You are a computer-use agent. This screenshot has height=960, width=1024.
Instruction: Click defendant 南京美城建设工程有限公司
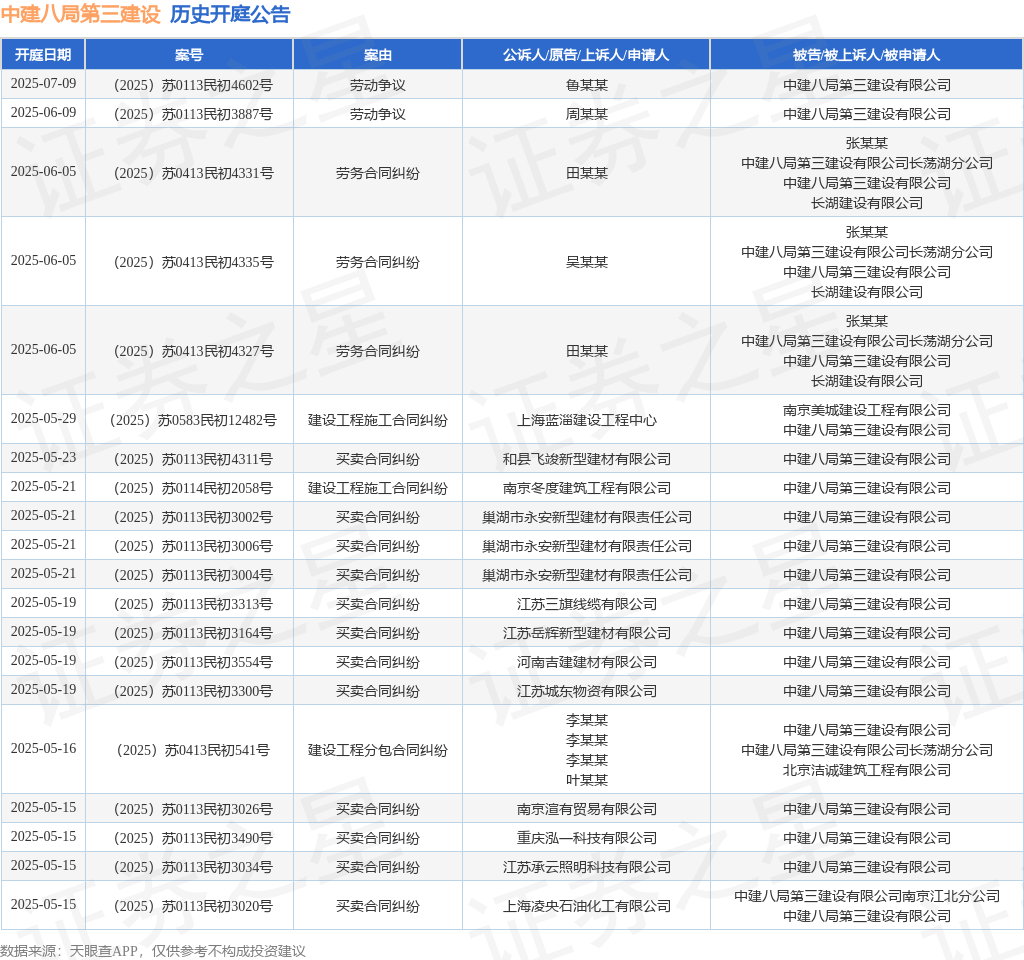(867, 410)
